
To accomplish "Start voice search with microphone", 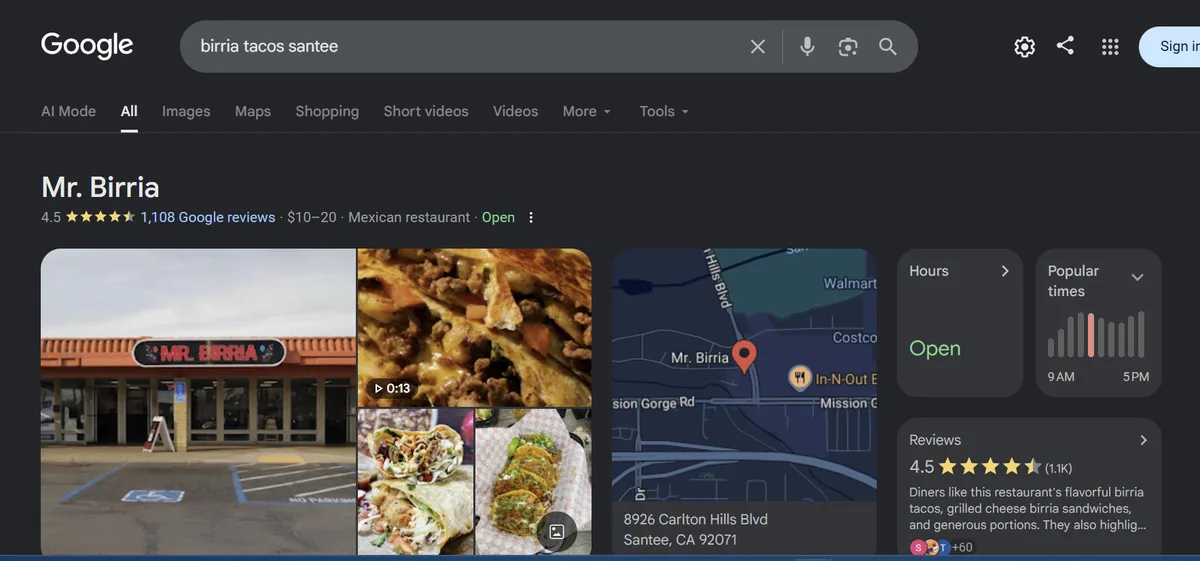I will [x=807, y=47].
